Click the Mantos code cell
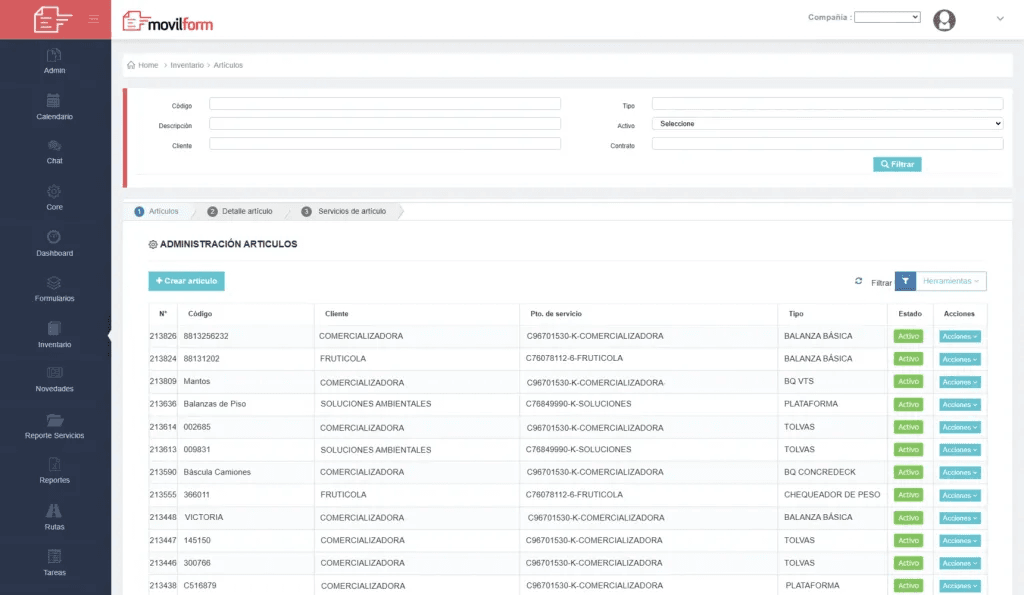Image resolution: width=1024 pixels, height=595 pixels. [x=197, y=381]
